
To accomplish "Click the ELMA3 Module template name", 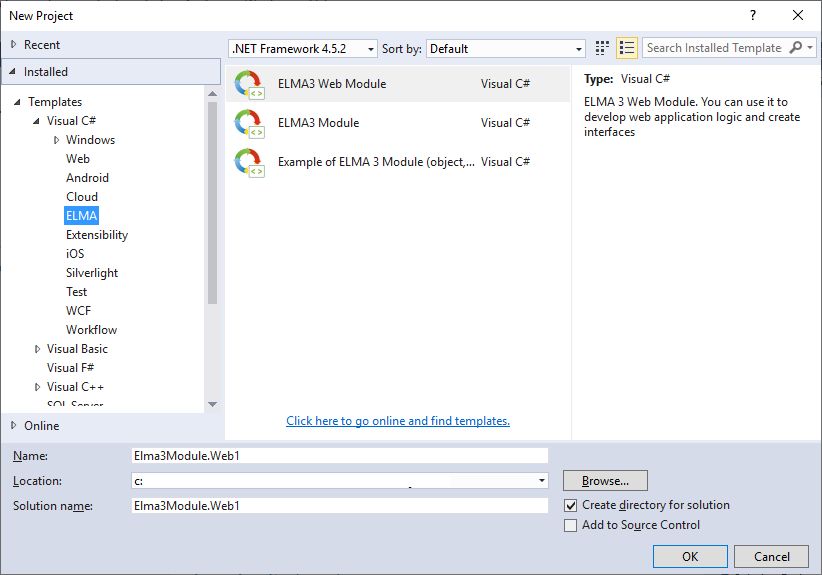I will tap(318, 123).
